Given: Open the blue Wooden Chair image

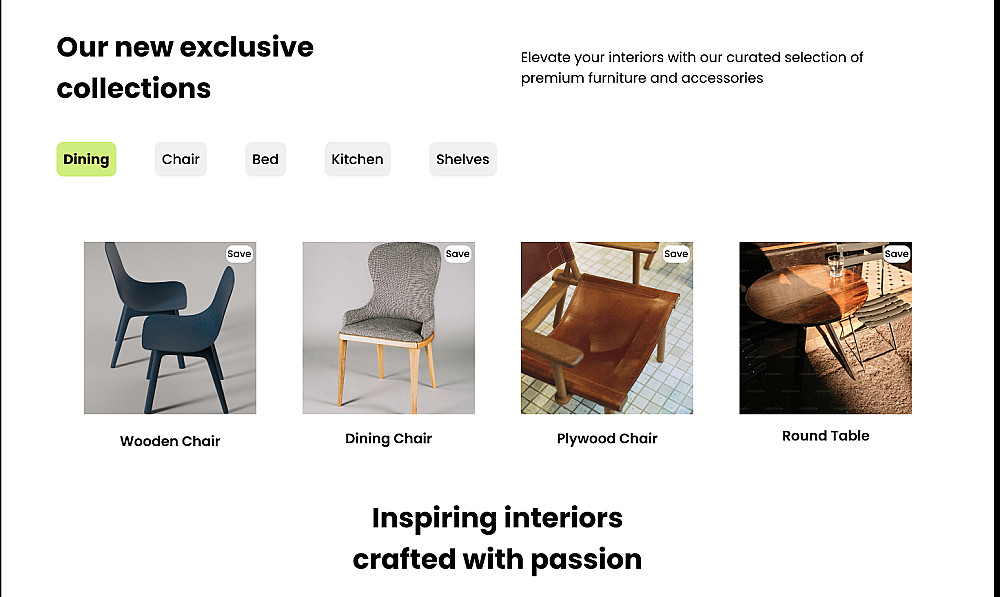Looking at the screenshot, I should click(x=170, y=328).
